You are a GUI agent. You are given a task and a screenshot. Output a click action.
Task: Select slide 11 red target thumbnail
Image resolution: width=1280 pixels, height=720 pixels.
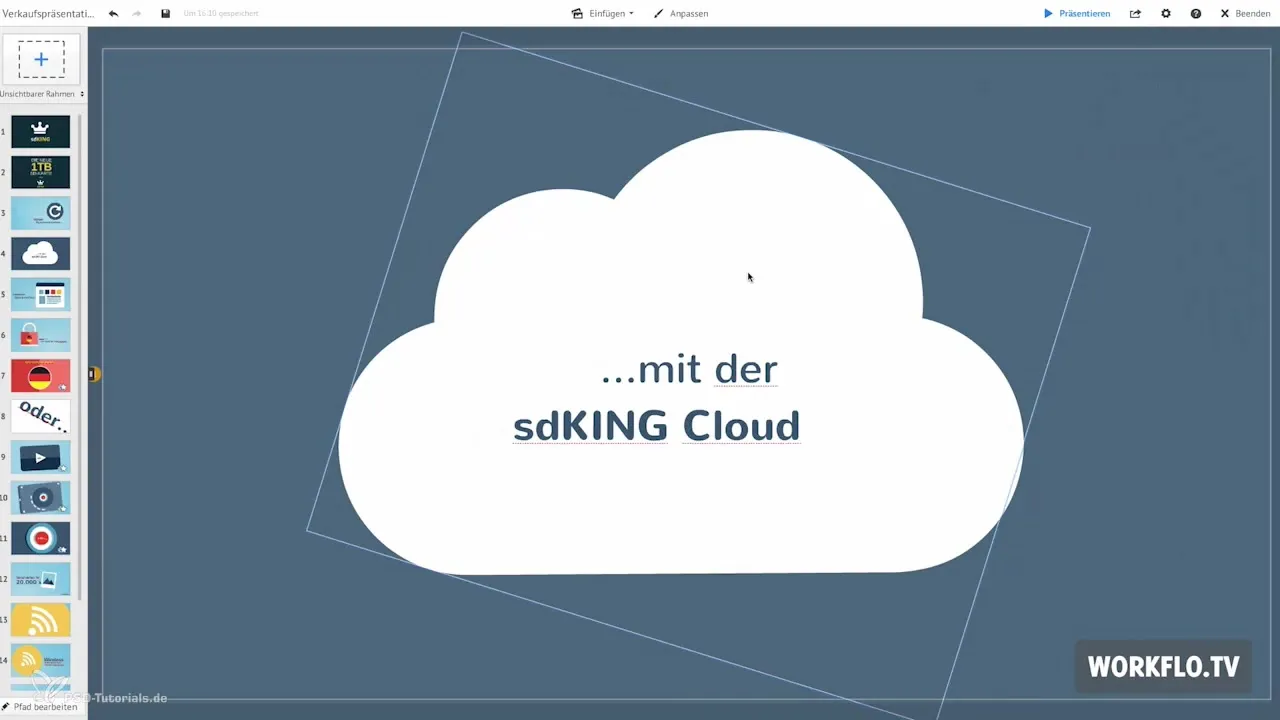41,538
